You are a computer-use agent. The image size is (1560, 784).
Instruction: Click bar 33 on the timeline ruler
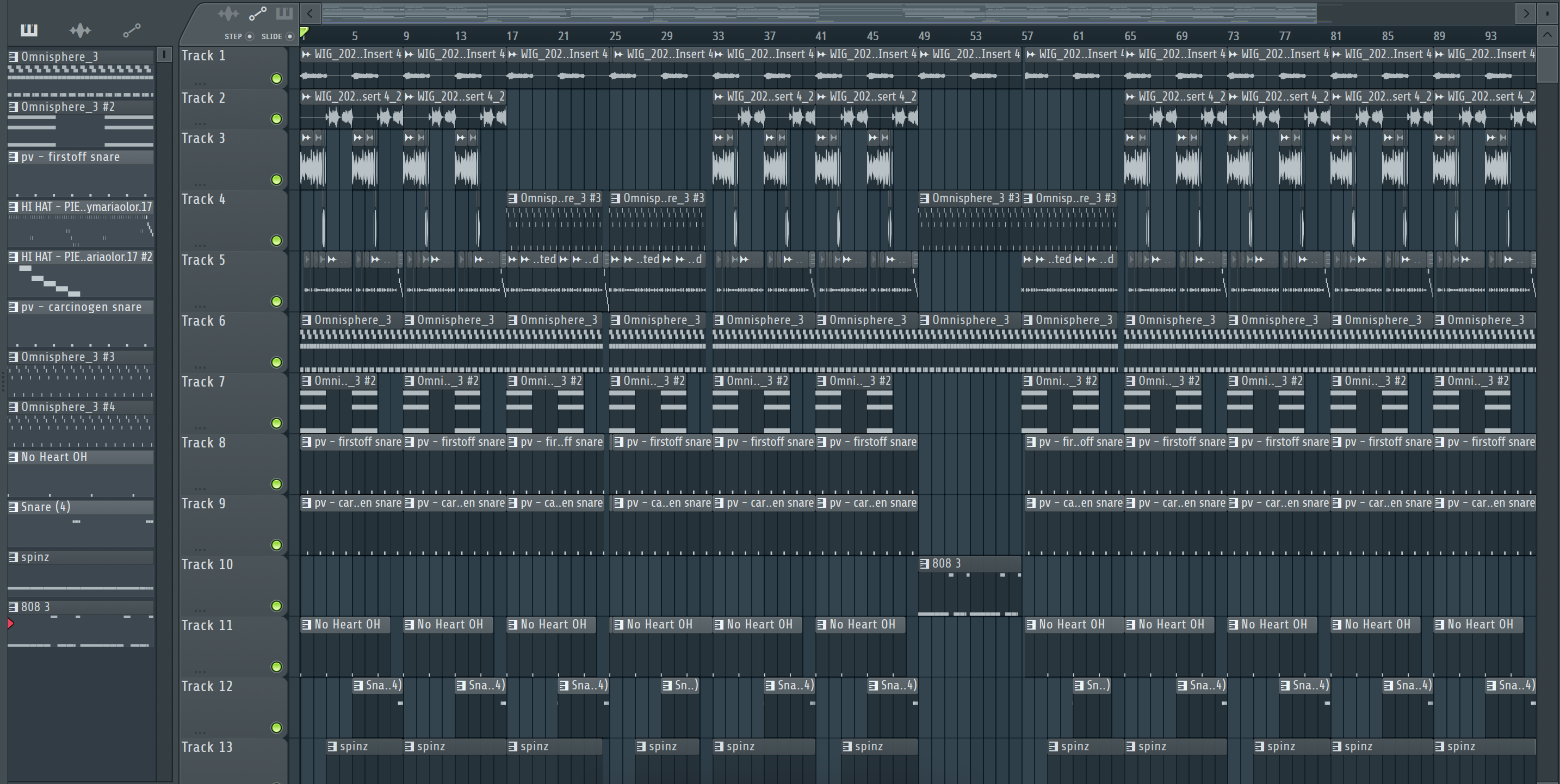tap(718, 36)
